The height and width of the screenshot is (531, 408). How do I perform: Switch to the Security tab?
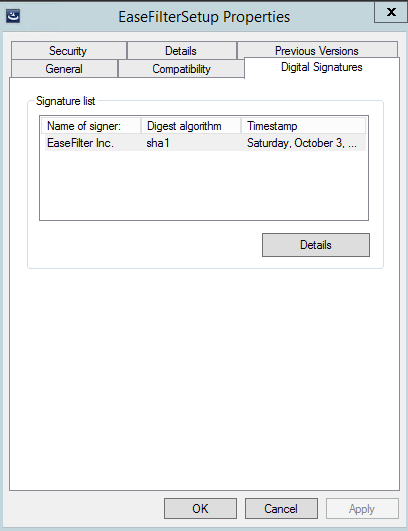coord(69,51)
